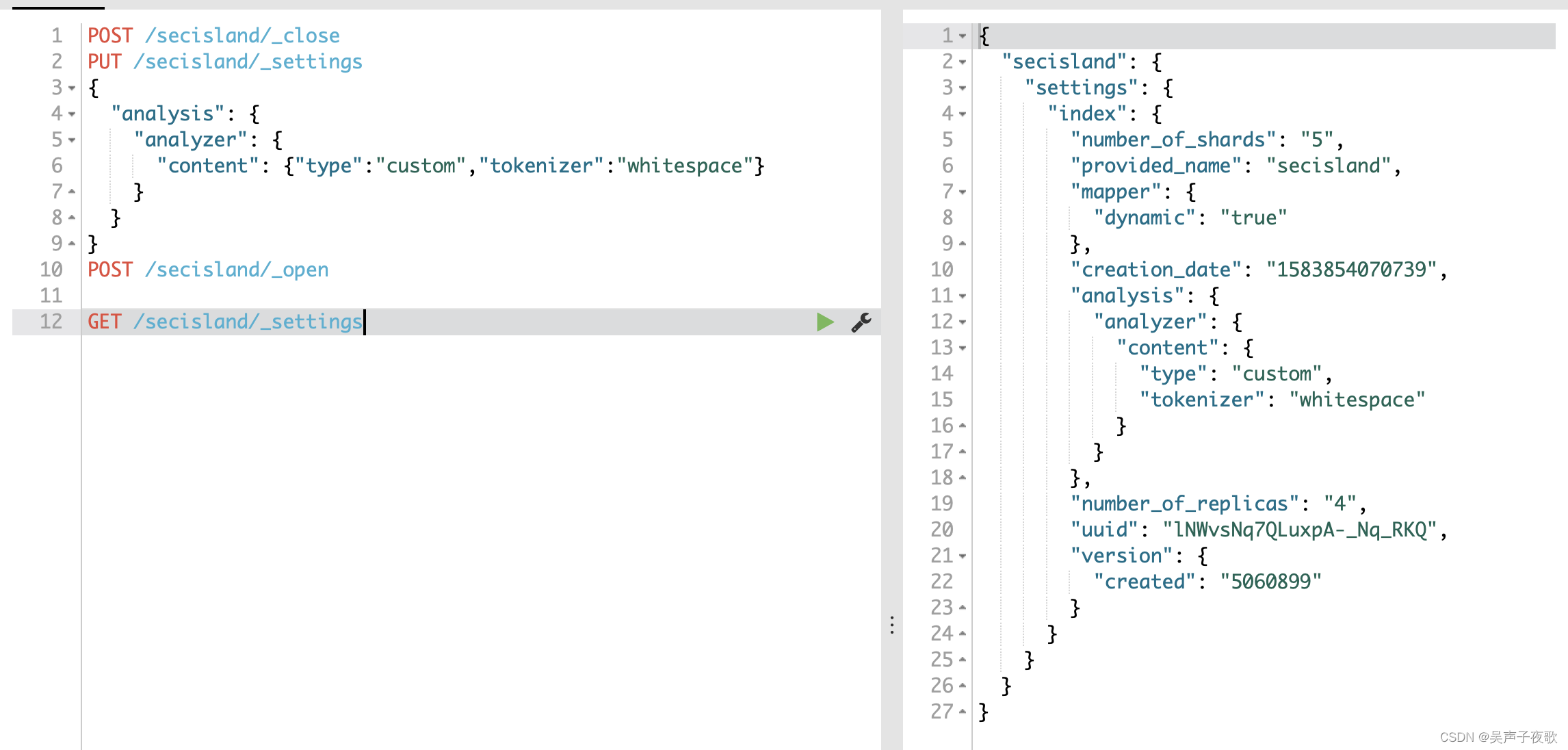Fold at response line 18 closing brace

coord(963,478)
